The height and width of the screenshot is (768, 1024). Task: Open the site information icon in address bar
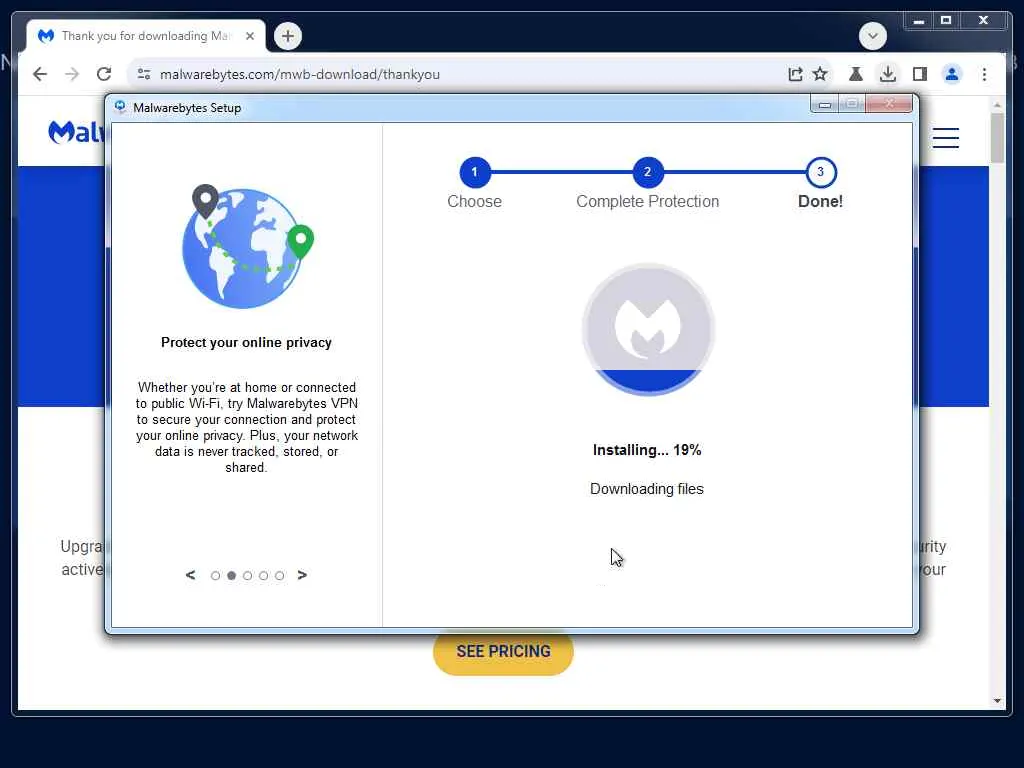[x=144, y=74]
